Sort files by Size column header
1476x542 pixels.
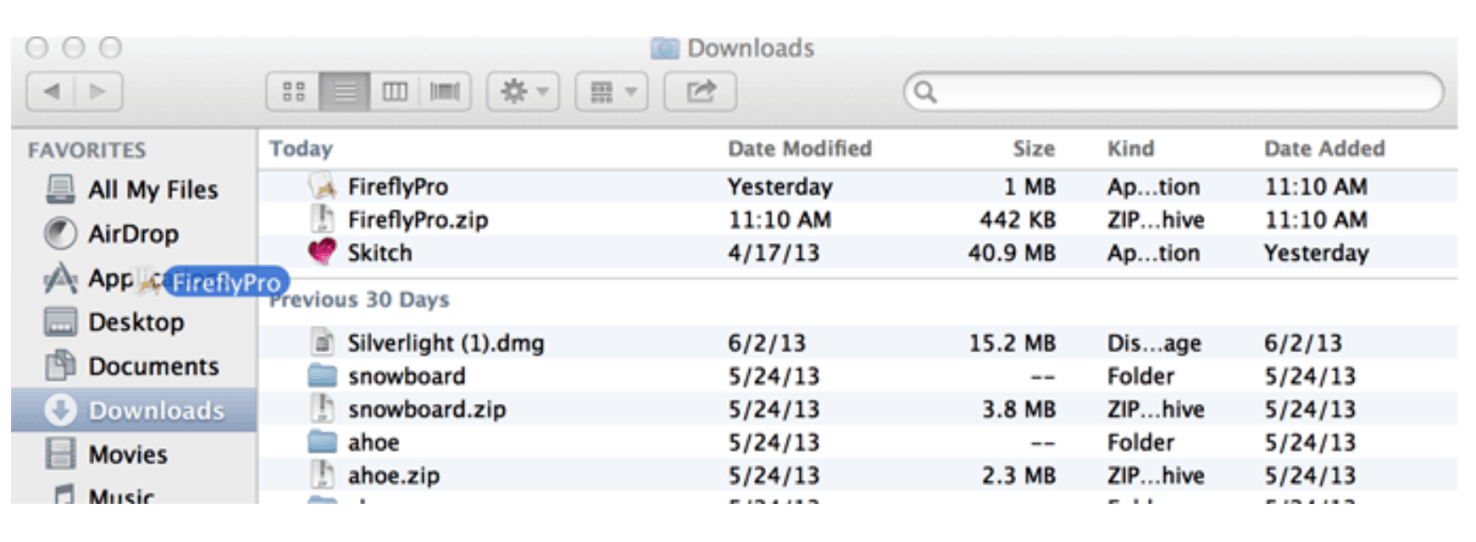(1033, 149)
